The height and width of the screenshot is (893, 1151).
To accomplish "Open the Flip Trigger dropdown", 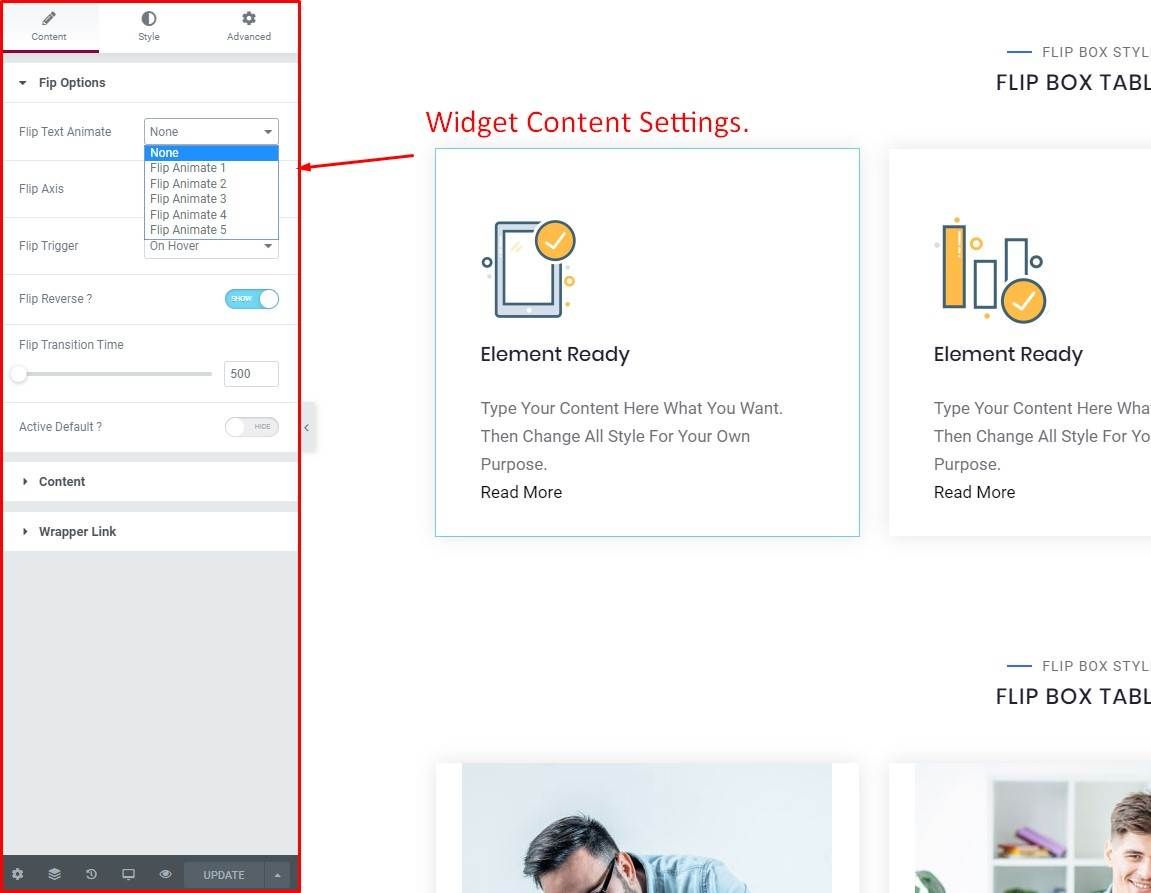I will point(211,245).
